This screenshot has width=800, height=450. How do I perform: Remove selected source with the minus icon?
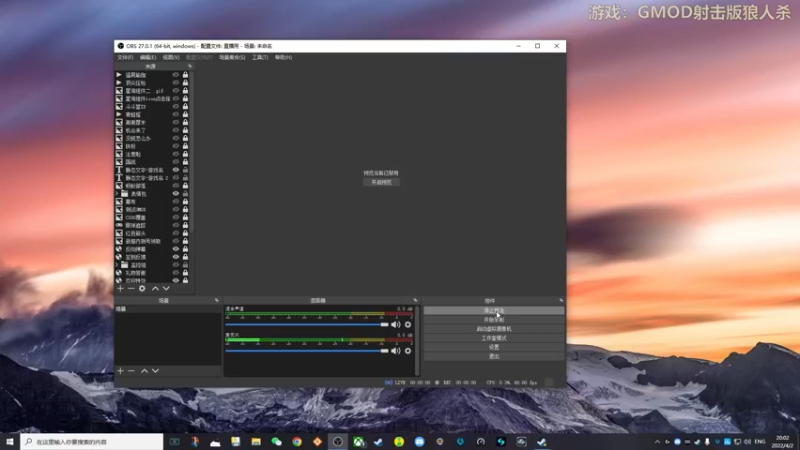tap(131, 288)
